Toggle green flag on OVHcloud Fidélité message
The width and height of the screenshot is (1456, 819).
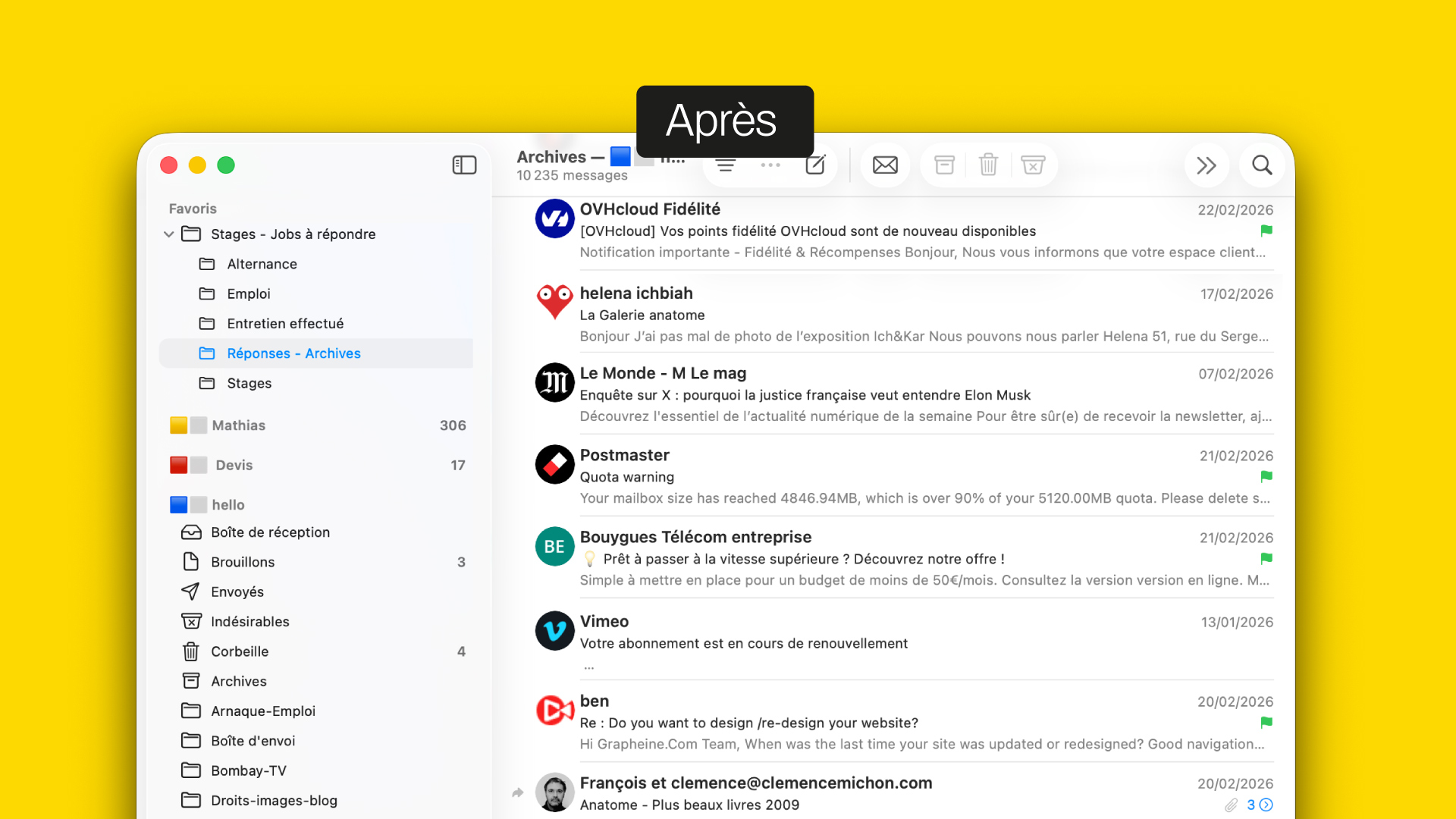[1266, 231]
